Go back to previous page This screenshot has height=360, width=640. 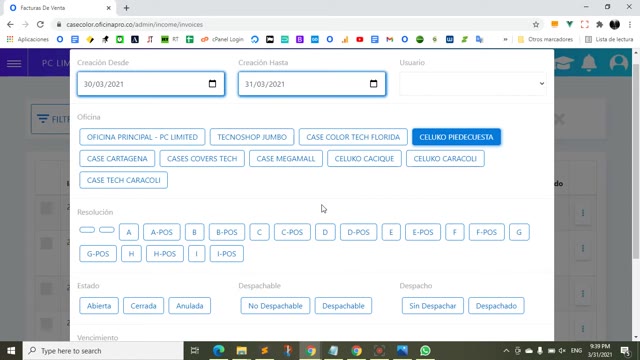point(10,24)
